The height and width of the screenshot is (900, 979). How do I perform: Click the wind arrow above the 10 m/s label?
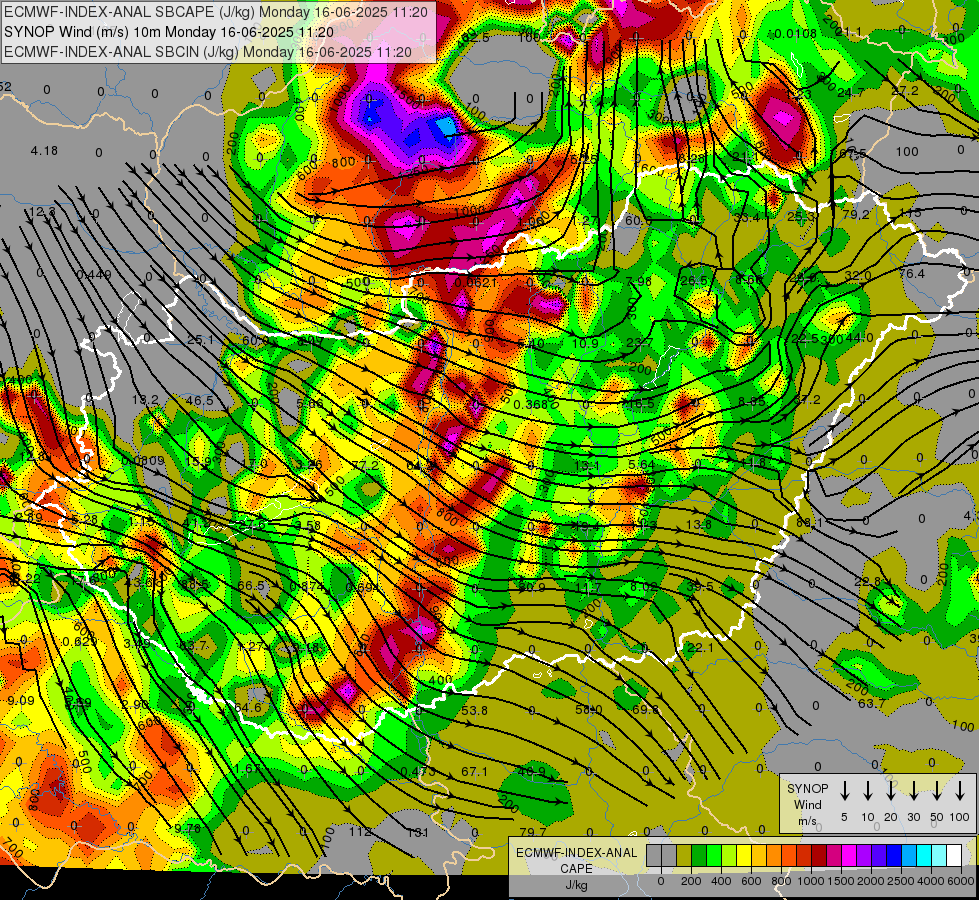(x=867, y=790)
